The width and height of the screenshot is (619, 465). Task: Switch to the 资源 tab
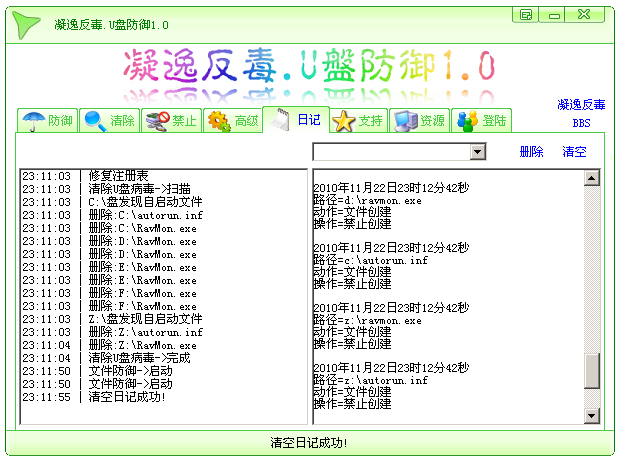[419, 120]
